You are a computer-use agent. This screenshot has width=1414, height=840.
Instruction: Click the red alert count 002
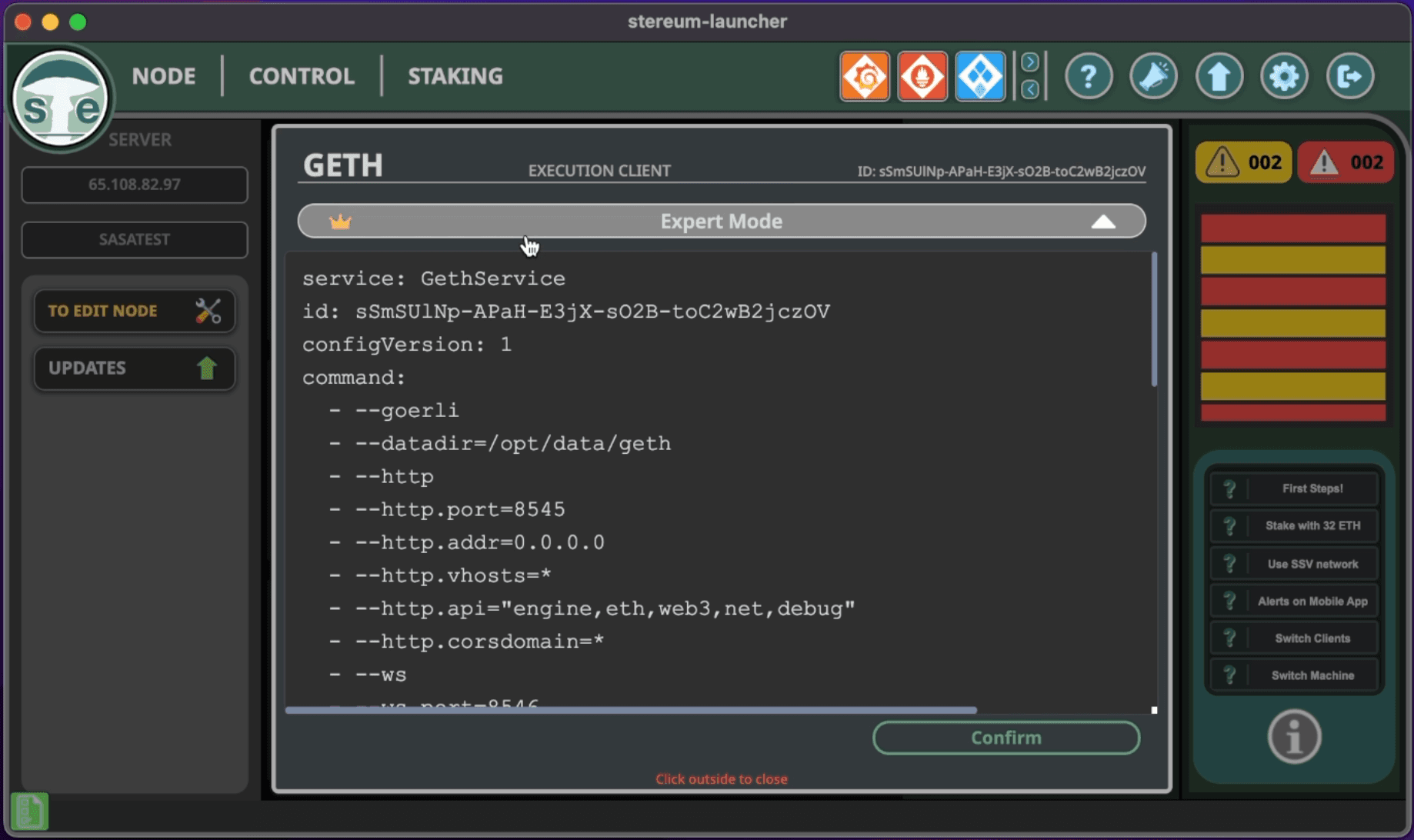coord(1346,162)
